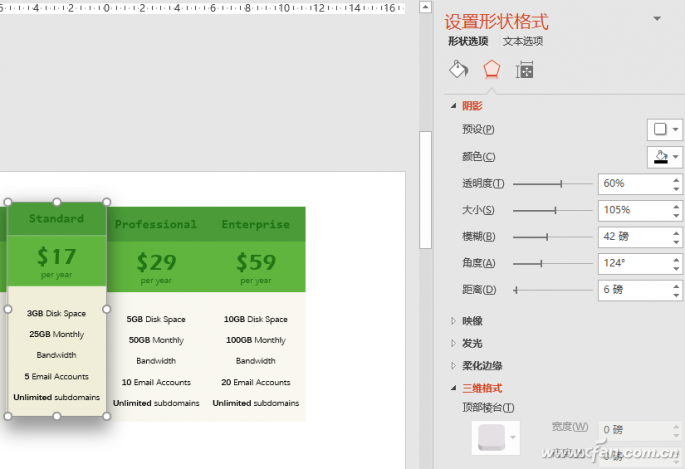Click the 角度 124° value field

(634, 263)
